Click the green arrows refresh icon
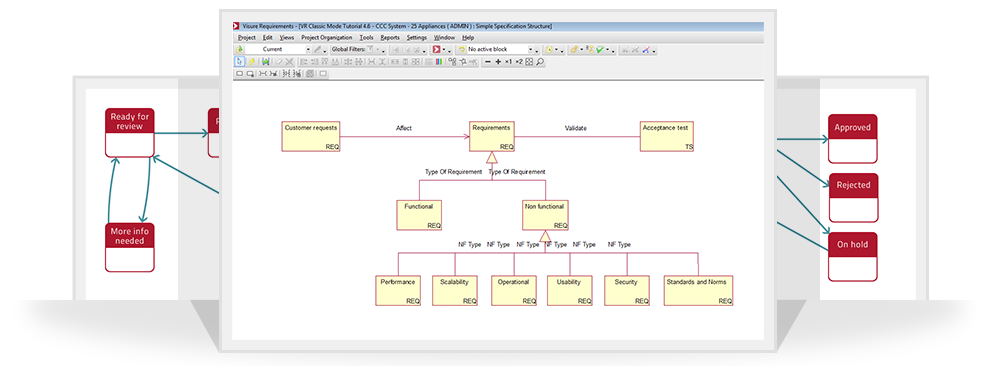The width and height of the screenshot is (993, 382). coord(265,61)
